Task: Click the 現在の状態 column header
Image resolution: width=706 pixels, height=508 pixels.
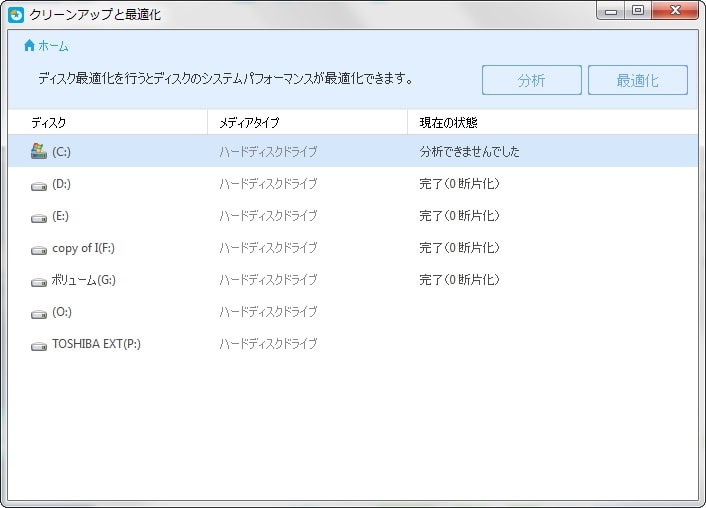Action: tap(448, 122)
